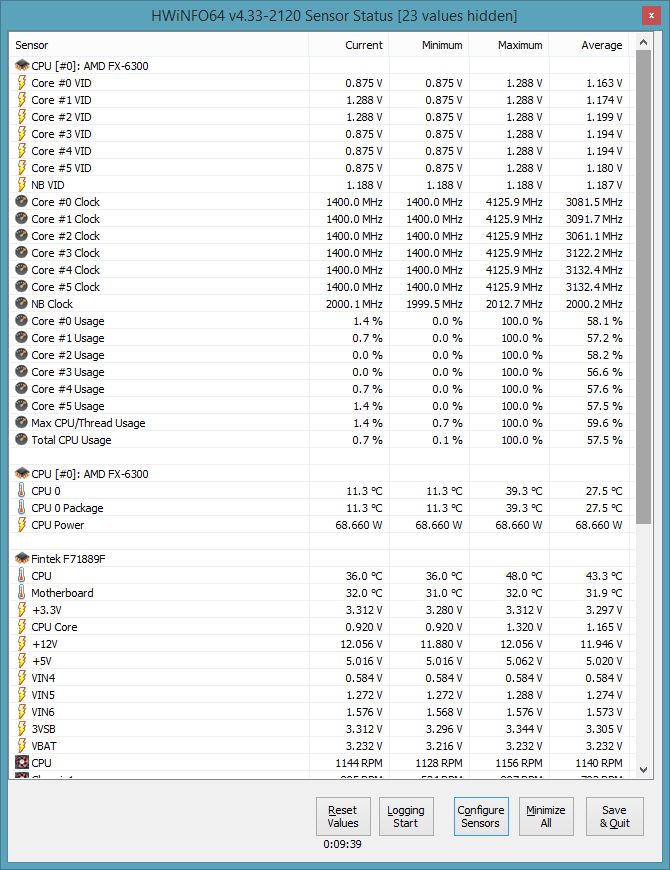The height and width of the screenshot is (870, 670).
Task: Click the Reset Values button
Action: [343, 816]
